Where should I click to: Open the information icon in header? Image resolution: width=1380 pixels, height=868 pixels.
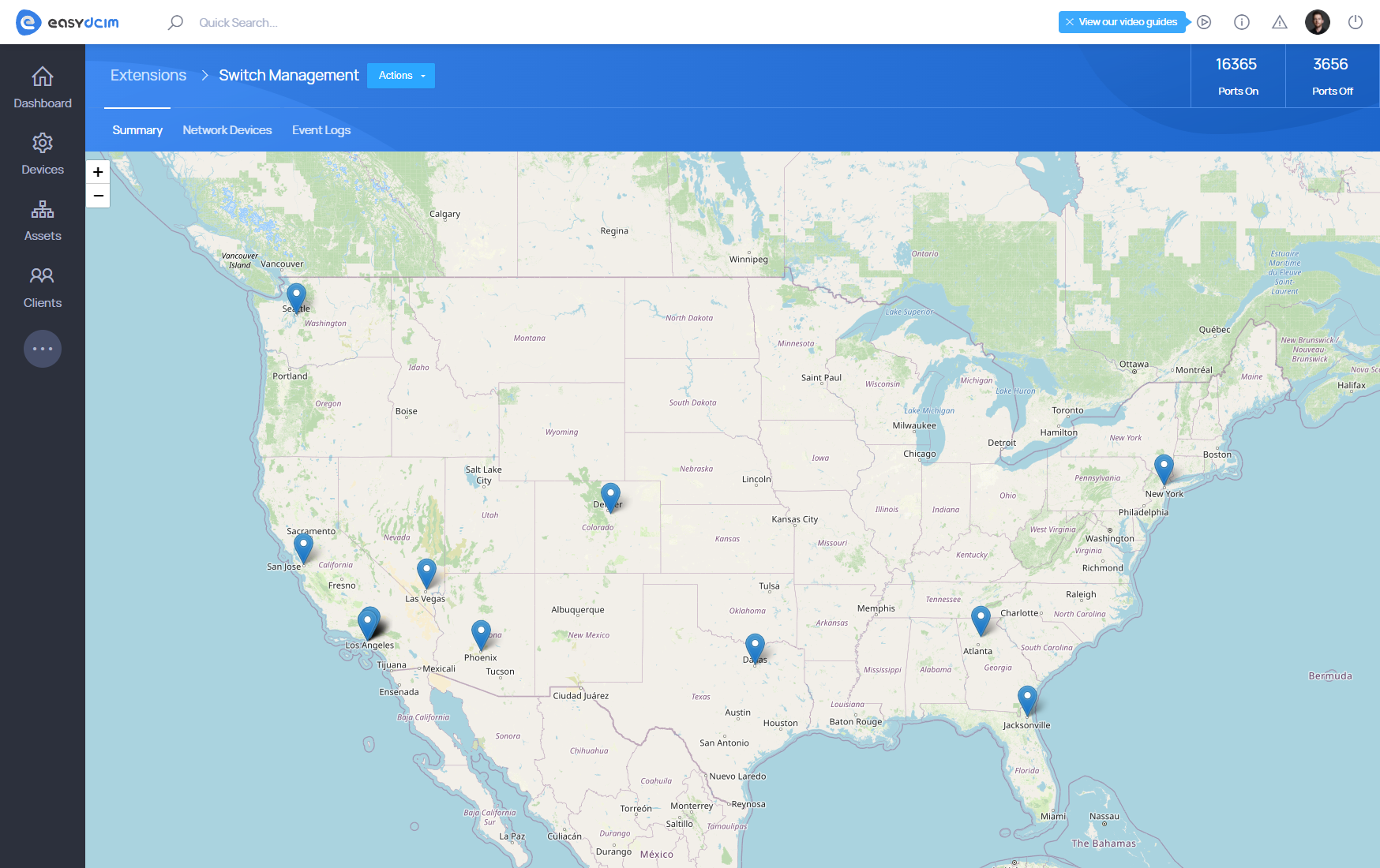1242,22
